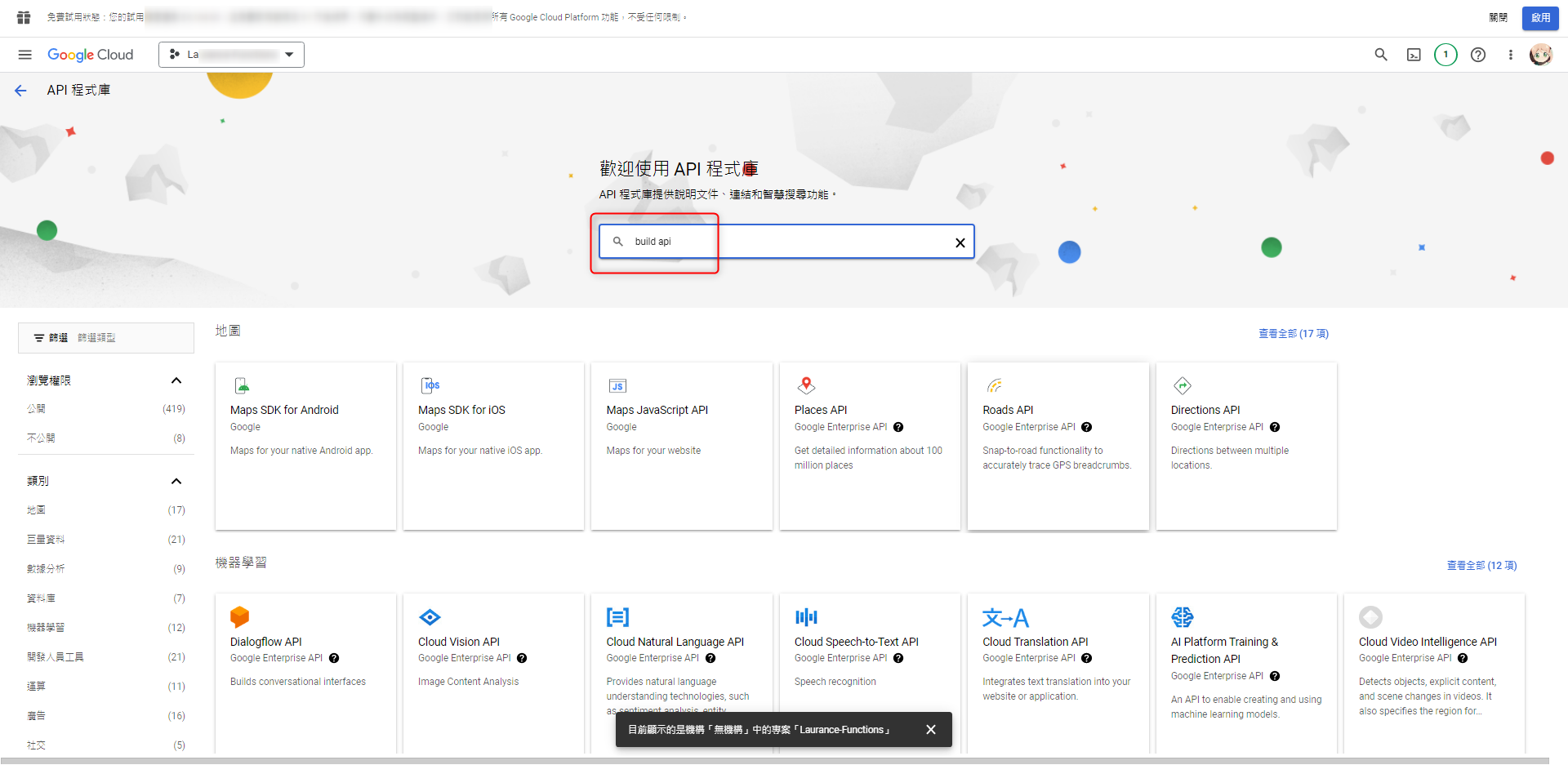The image size is (1568, 765).
Task: Focus the API library search field
Action: click(x=786, y=242)
